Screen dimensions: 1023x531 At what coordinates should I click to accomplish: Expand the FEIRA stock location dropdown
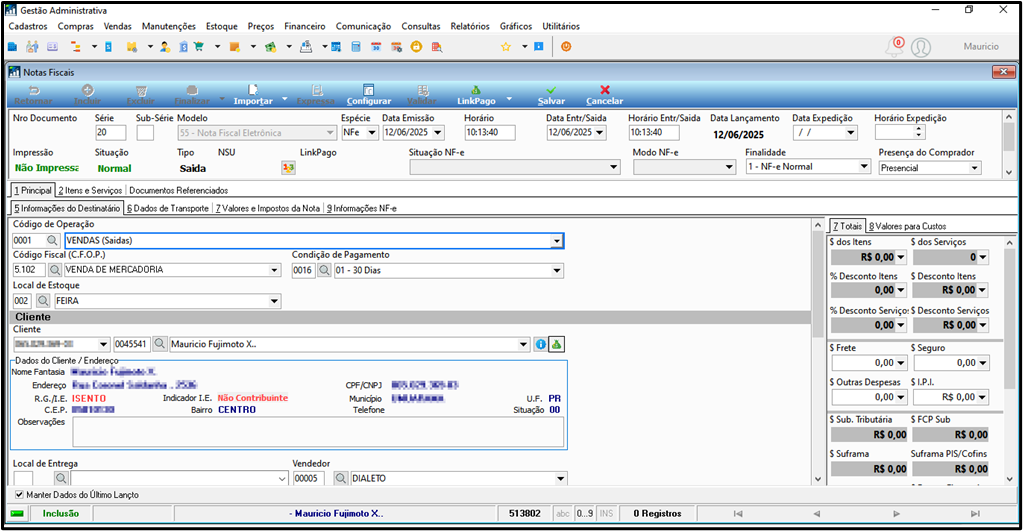click(x=275, y=301)
